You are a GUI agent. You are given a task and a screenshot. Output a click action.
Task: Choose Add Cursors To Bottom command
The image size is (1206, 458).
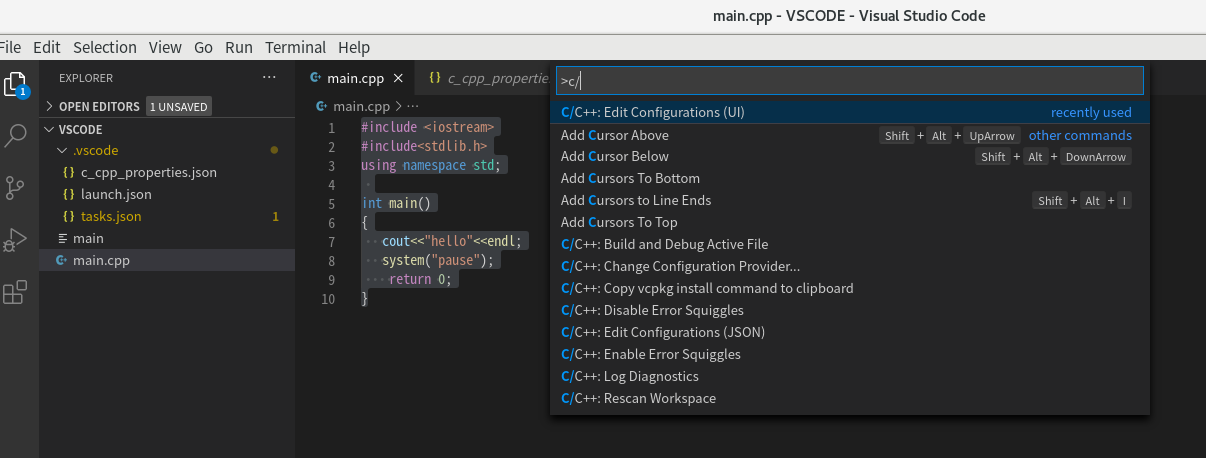tap(852, 178)
